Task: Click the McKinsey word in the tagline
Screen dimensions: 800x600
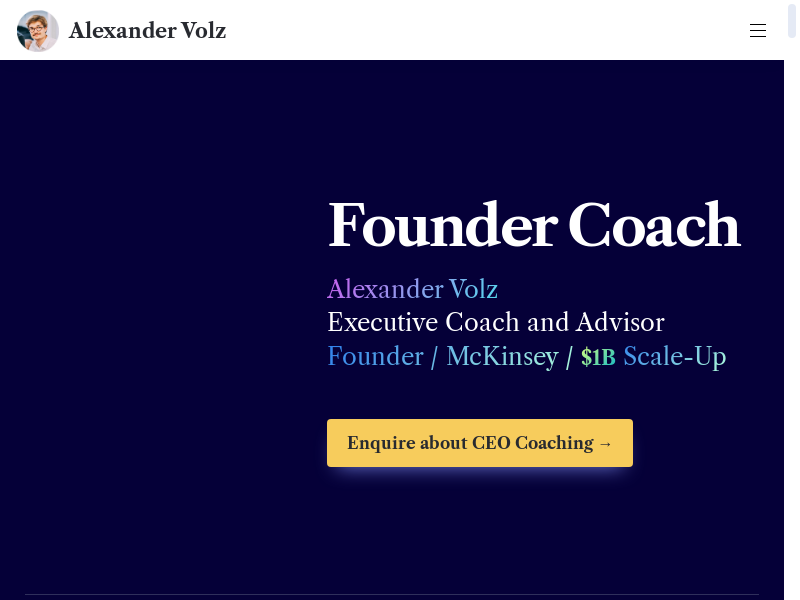Action: 502,356
